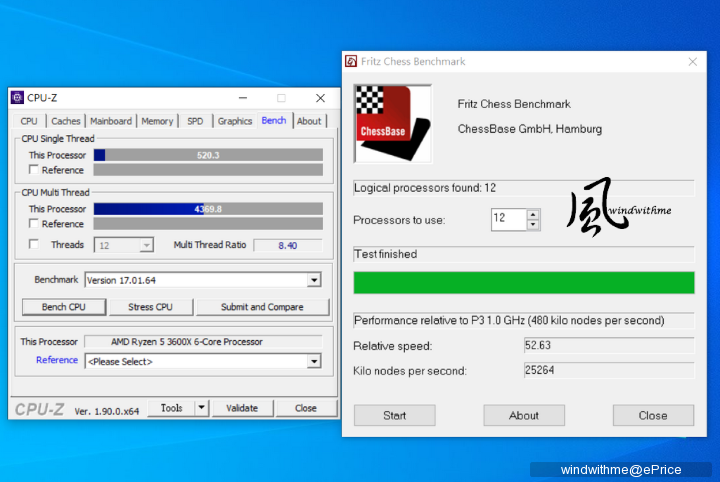Viewport: 720px width, 482px height.
Task: Click the ChessBase logo image
Action: point(393,123)
